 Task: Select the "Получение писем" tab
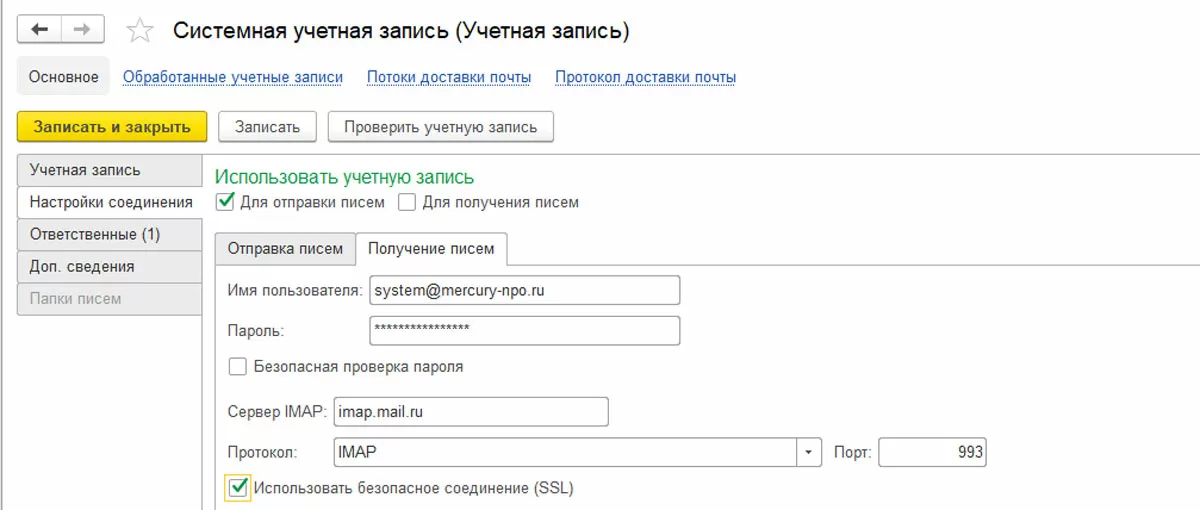432,248
